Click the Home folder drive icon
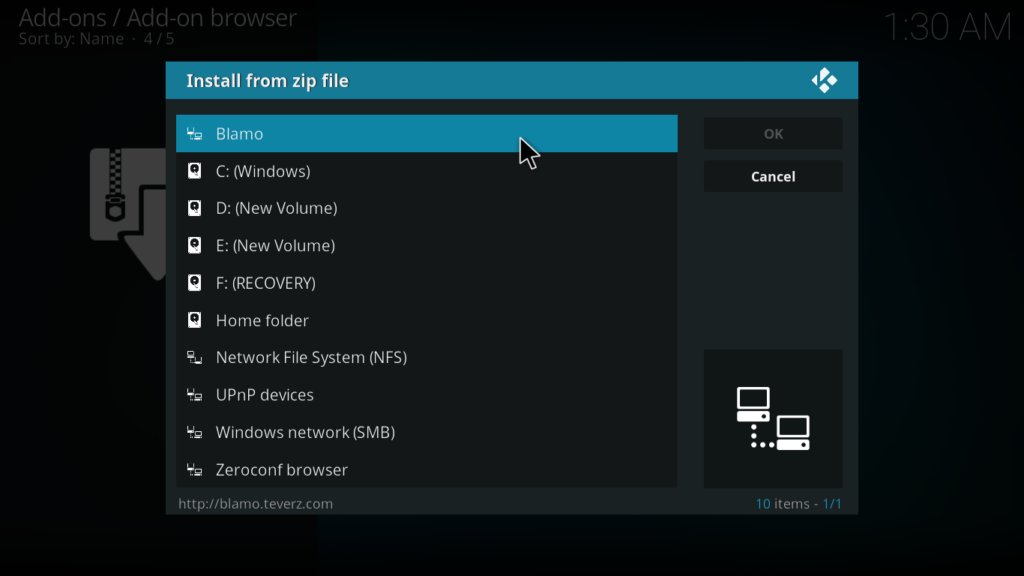Image resolution: width=1024 pixels, height=576 pixels. coord(194,320)
